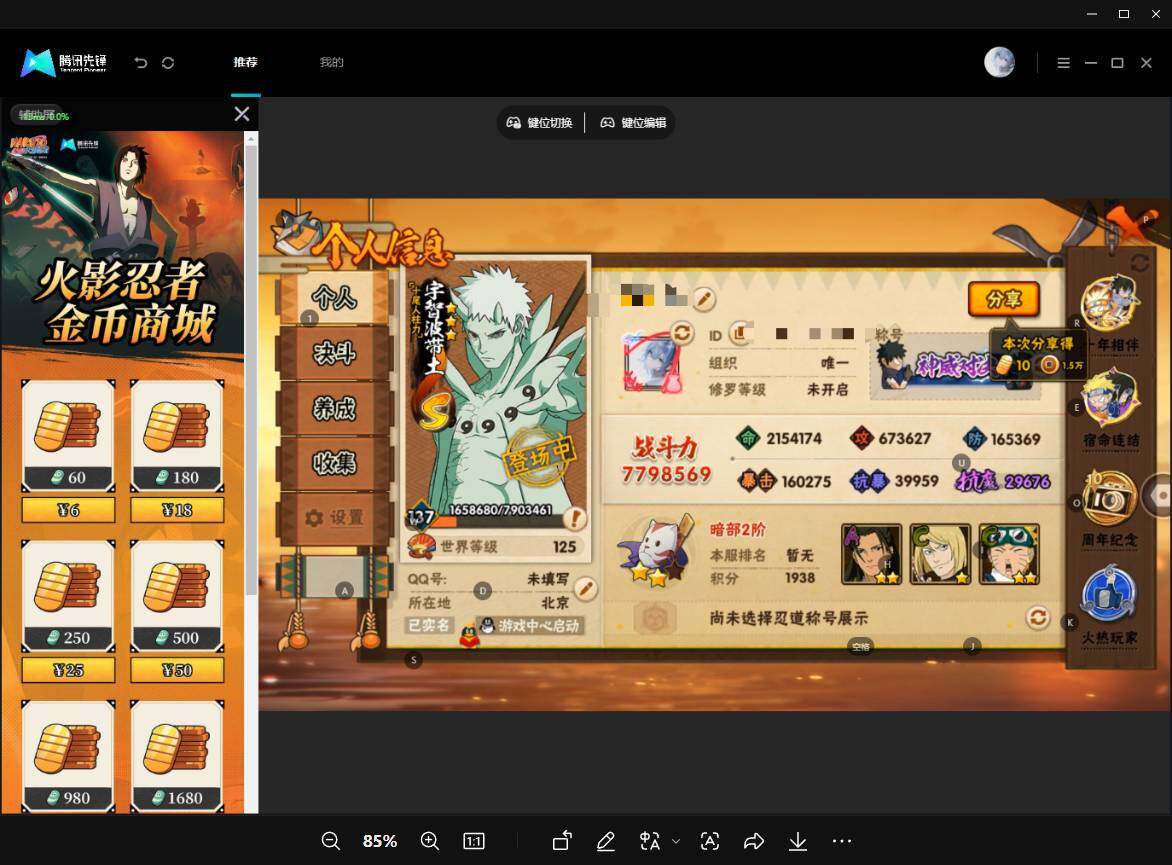The height and width of the screenshot is (865, 1172).
Task: Buy the 500 gold pack for ¥50
Action: pyautogui.click(x=177, y=670)
